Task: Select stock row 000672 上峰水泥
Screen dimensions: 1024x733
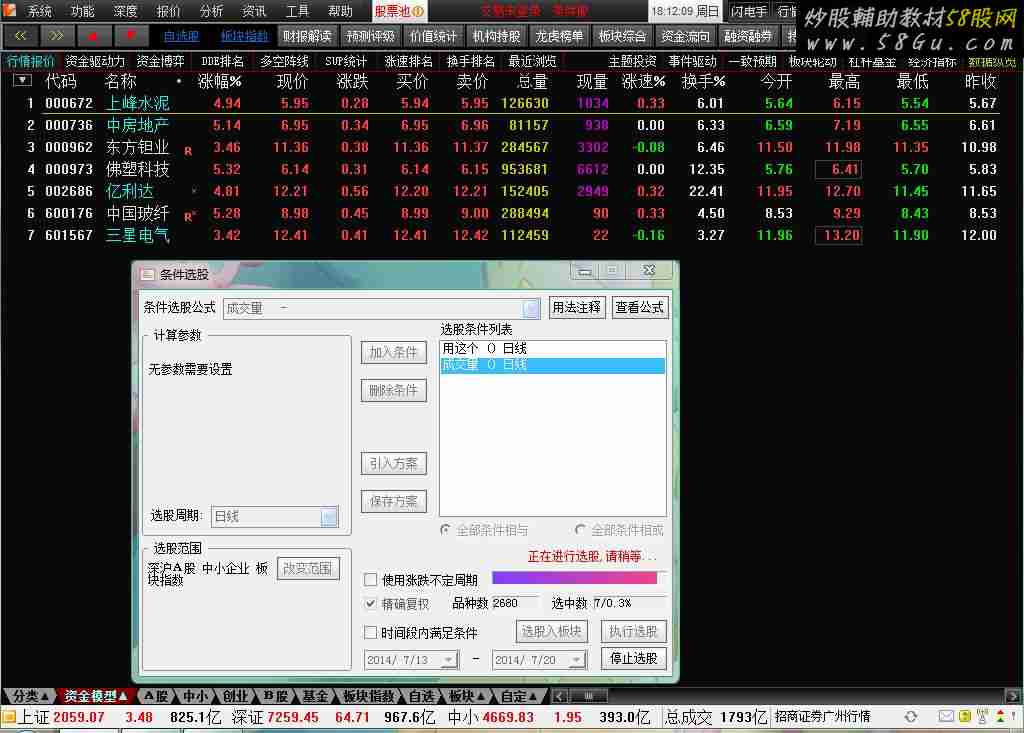Action: point(511,103)
